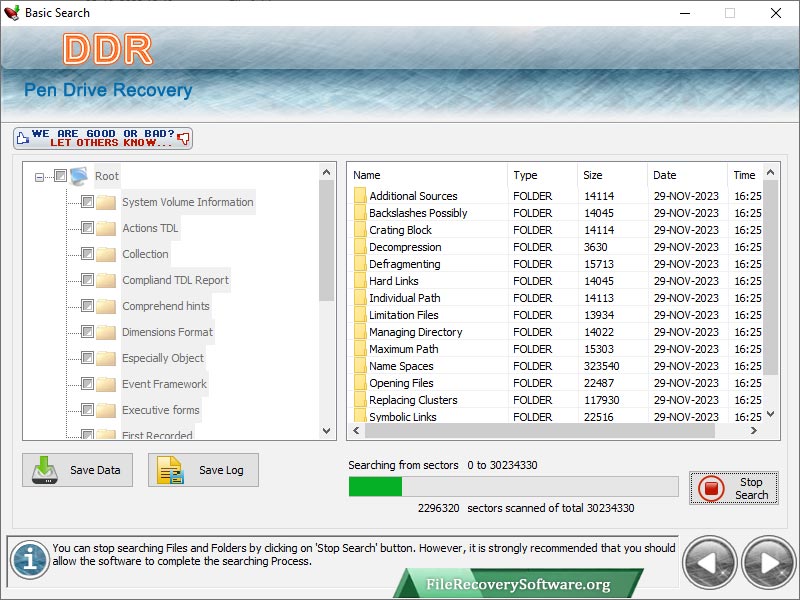Click the Save Data disk icon
Image resolution: width=800 pixels, height=600 pixels.
[x=46, y=470]
